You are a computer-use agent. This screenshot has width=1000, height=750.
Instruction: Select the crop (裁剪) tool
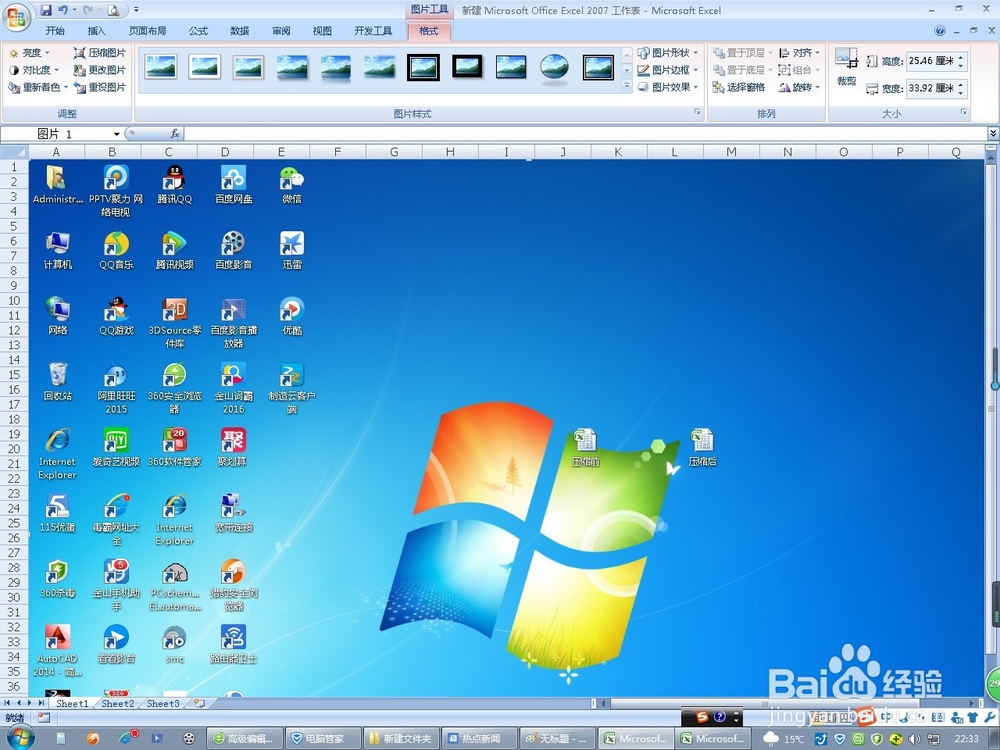point(846,67)
